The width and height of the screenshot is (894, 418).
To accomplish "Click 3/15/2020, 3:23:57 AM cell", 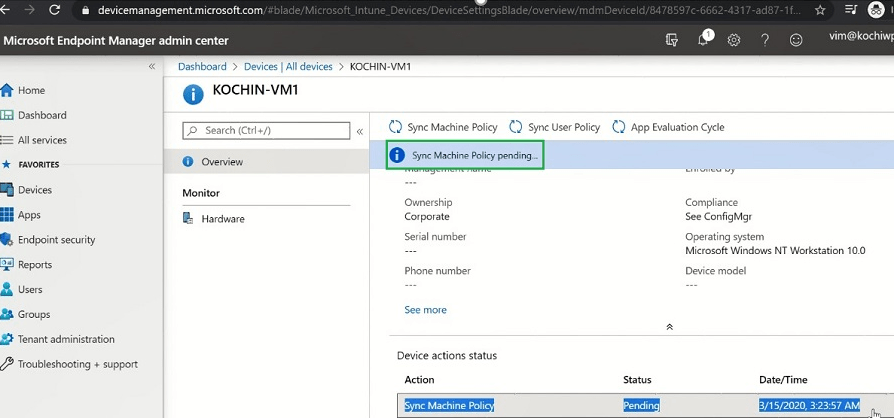I will point(809,405).
